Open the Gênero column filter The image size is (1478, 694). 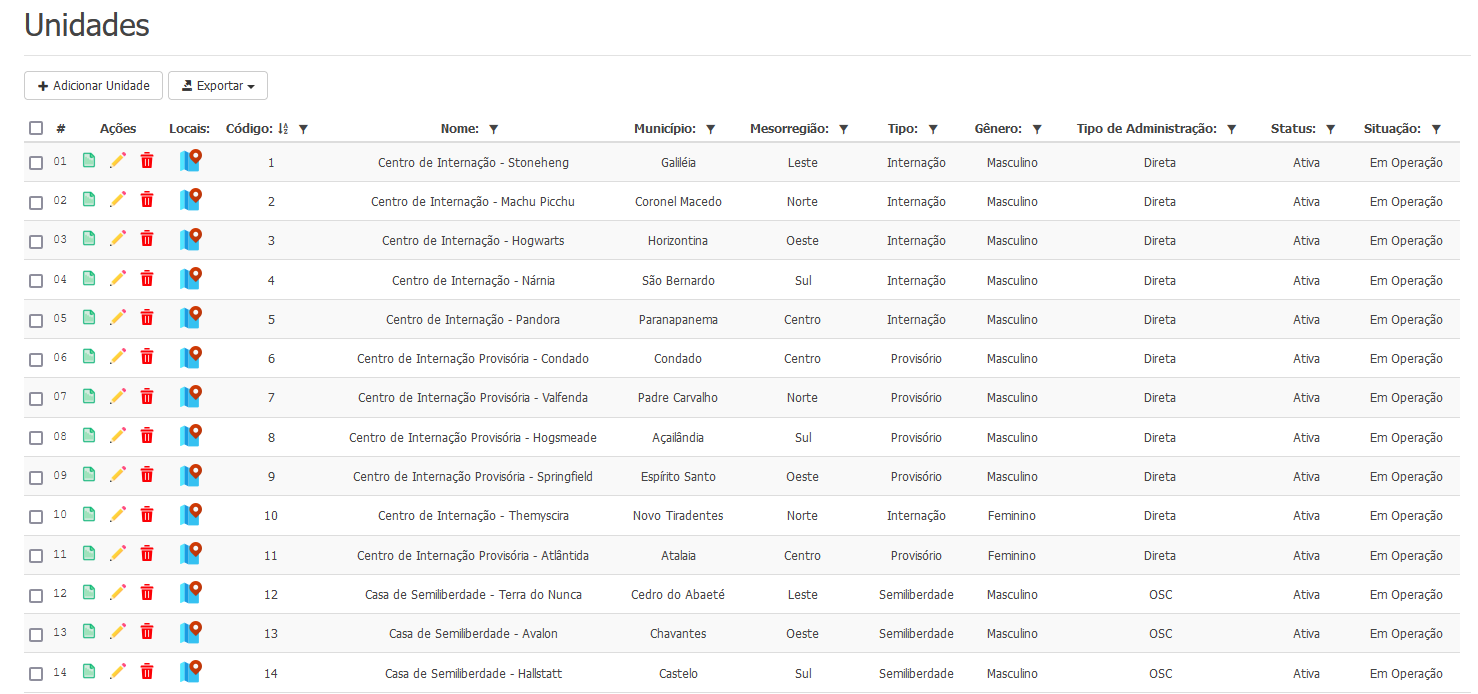pos(1037,129)
